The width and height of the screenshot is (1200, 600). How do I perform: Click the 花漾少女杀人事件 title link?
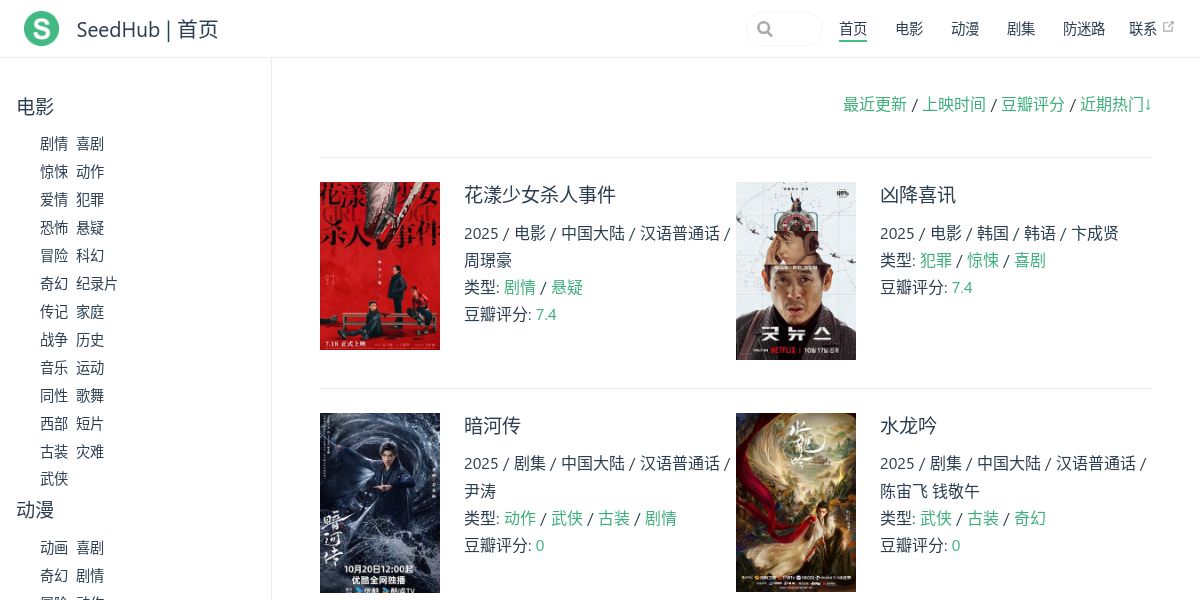tap(540, 195)
